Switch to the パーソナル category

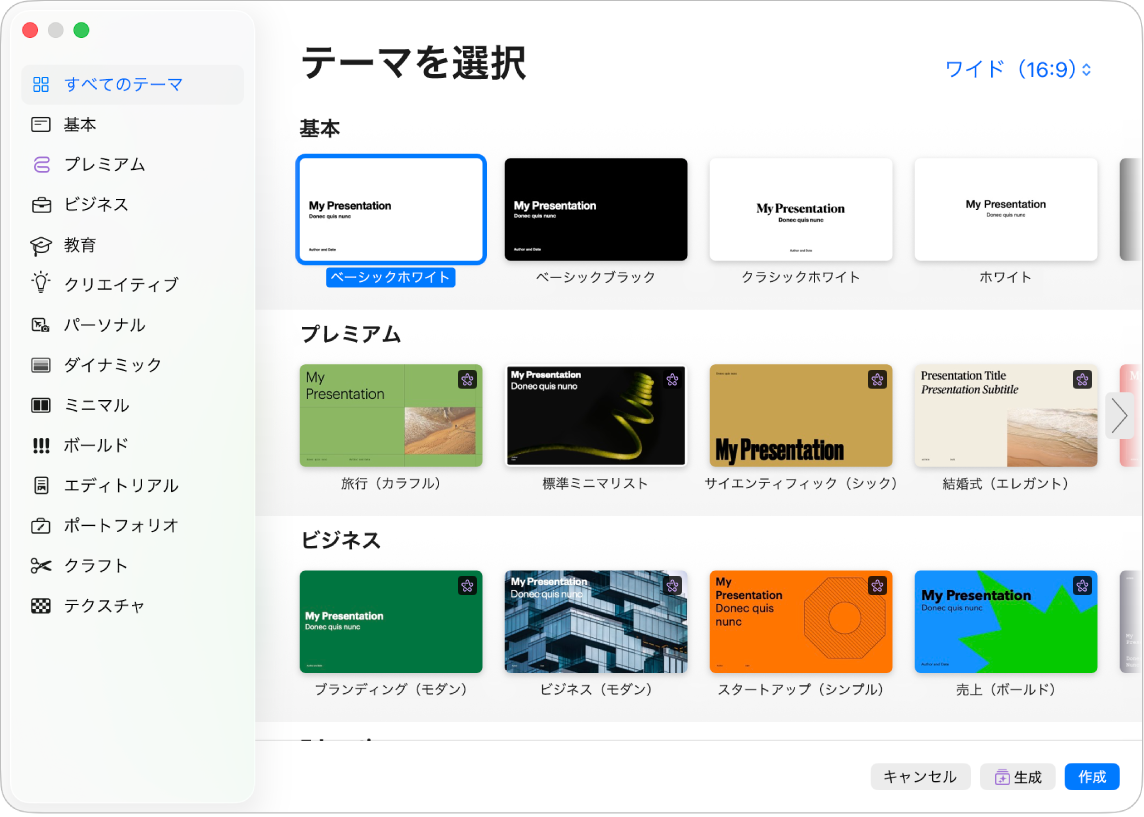(41, 324)
